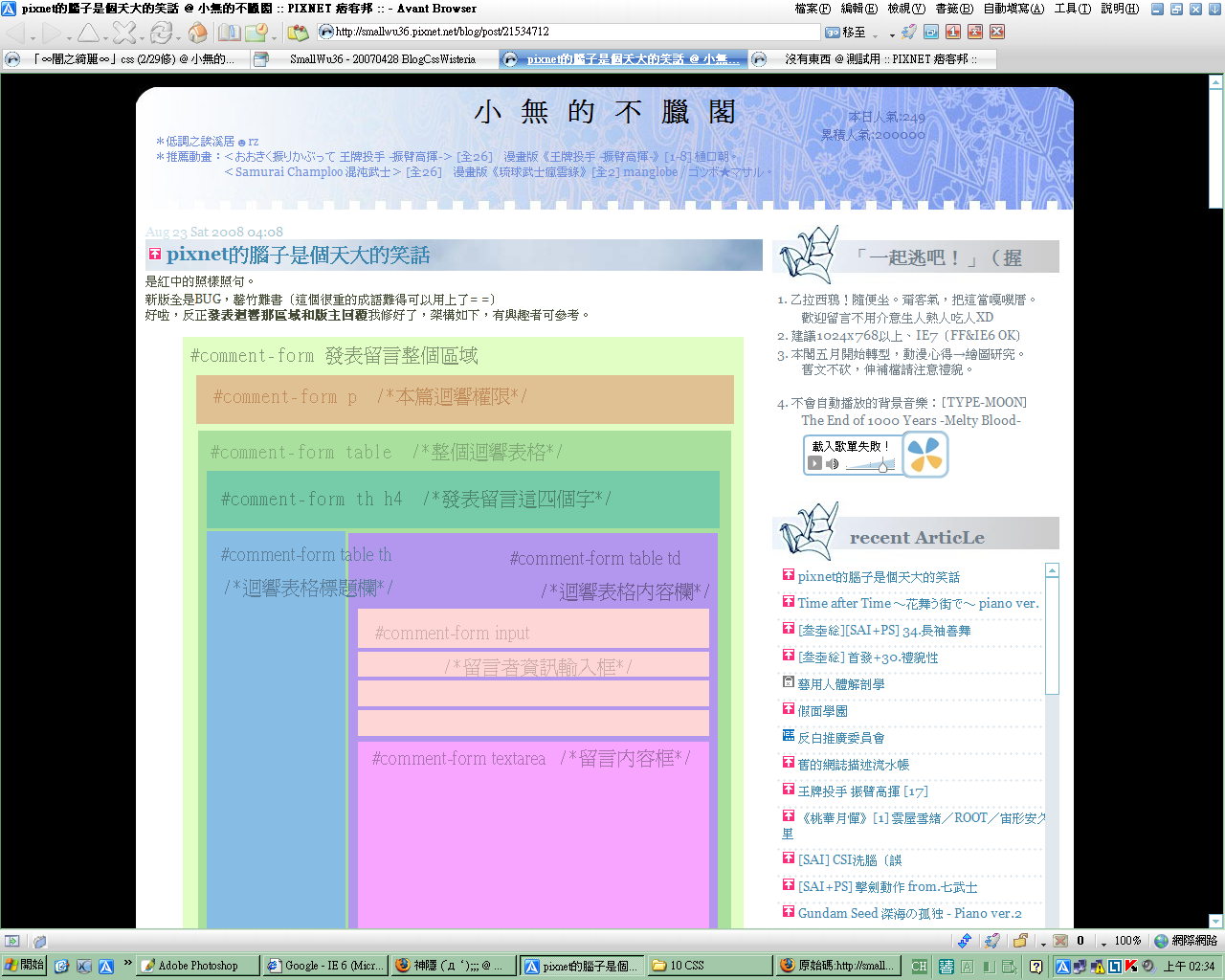1225x980 pixels.
Task: Click the Up triangle navigation button
Action: click(x=88, y=33)
